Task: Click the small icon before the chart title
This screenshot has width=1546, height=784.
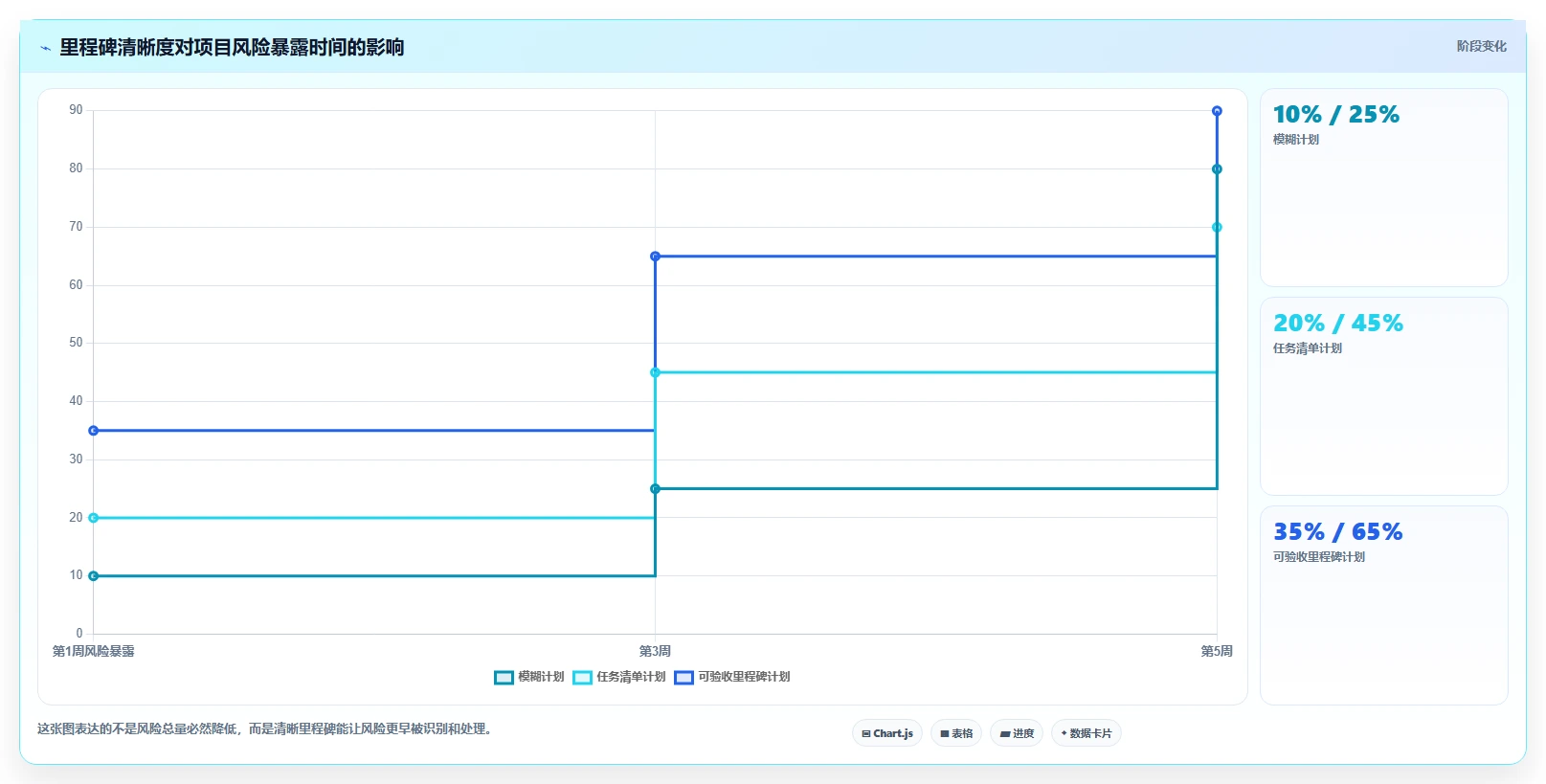Action: pos(45,48)
